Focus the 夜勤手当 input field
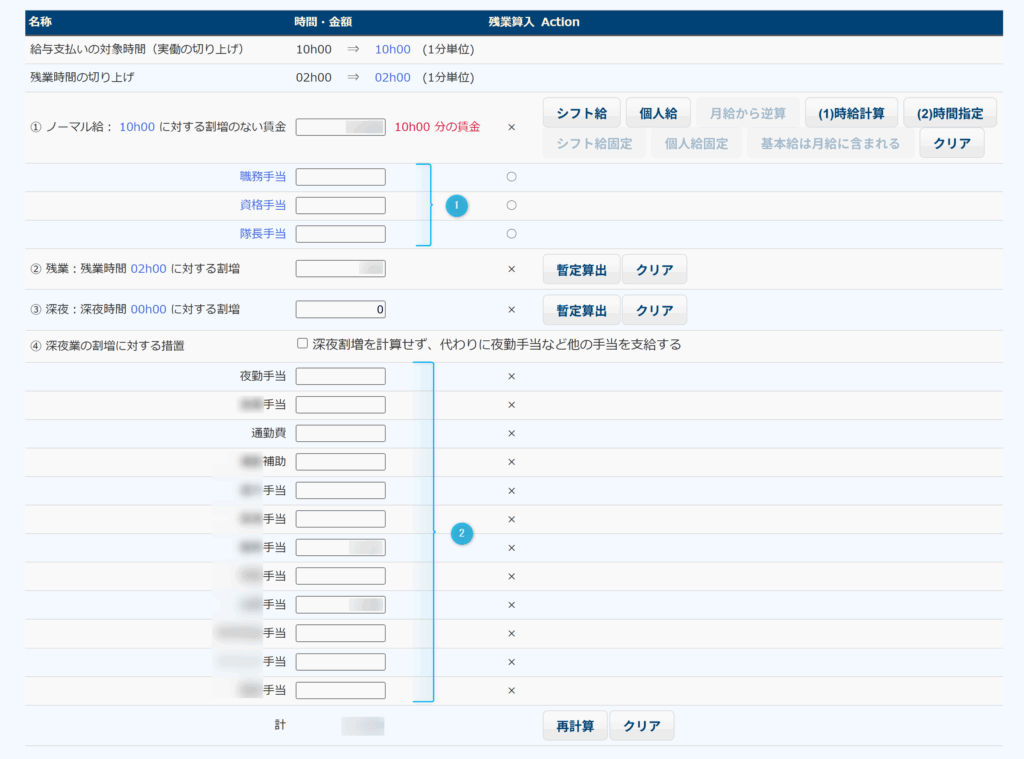1024x759 pixels. tap(340, 376)
